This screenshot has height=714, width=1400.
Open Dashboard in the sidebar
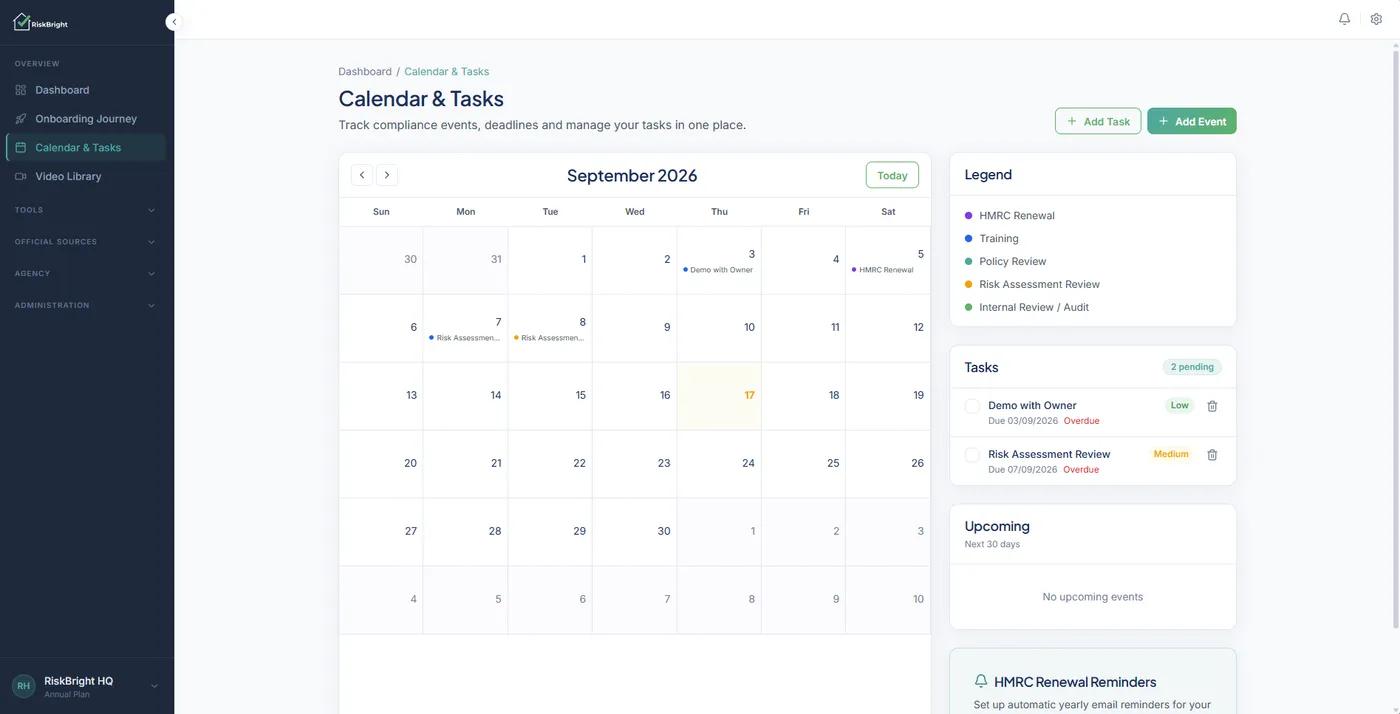click(x=86, y=90)
